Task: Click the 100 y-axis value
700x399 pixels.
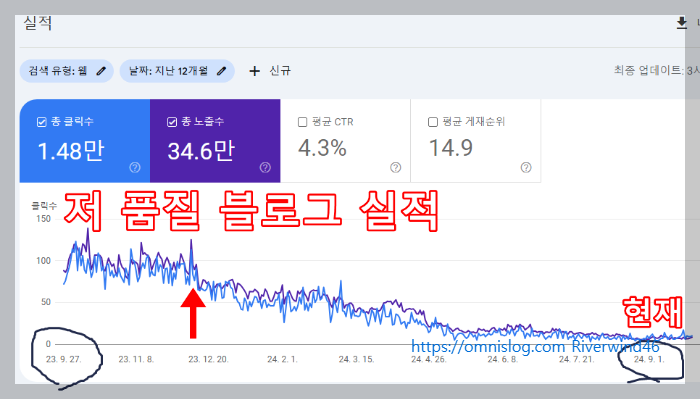Action: (43, 260)
